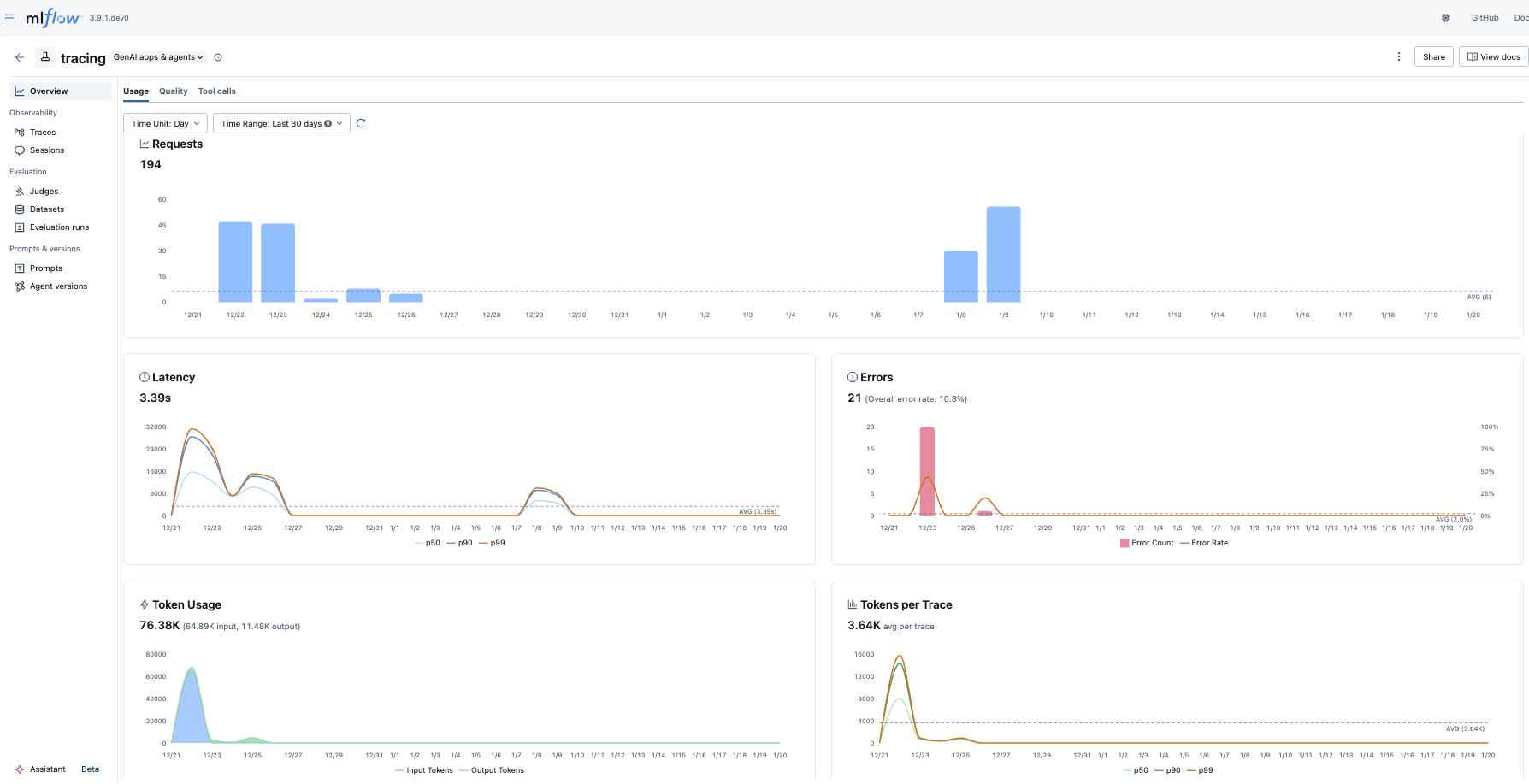Switch to the Quality tab
The width and height of the screenshot is (1529, 784).
(173, 91)
